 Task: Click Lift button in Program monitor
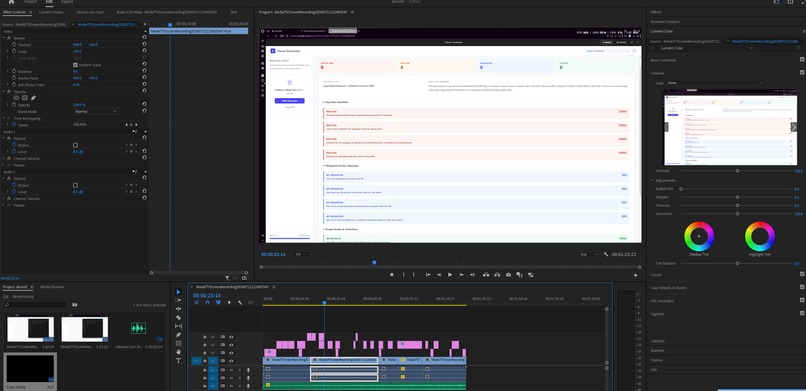(x=486, y=275)
